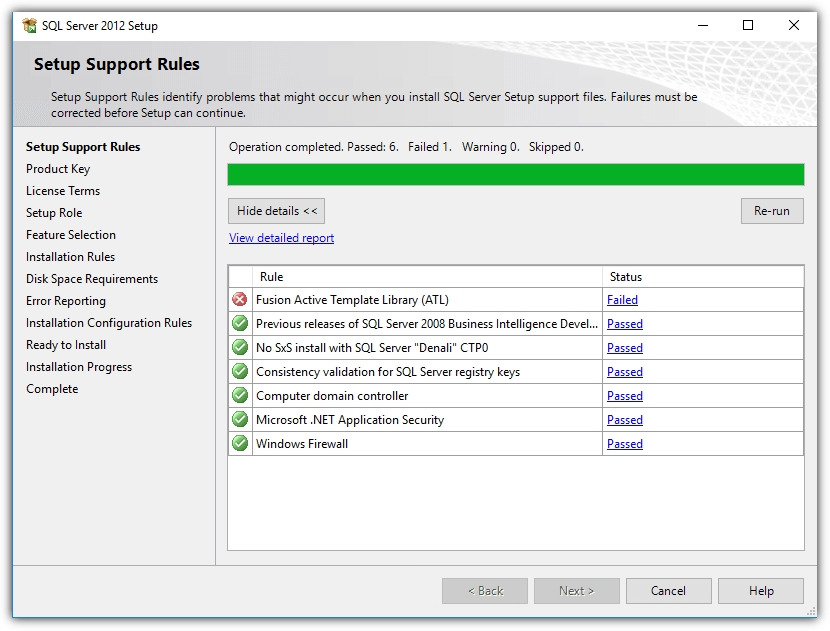The image size is (830, 631).
Task: Open Passed link for Microsoft .NET Application Security
Action: click(x=625, y=420)
